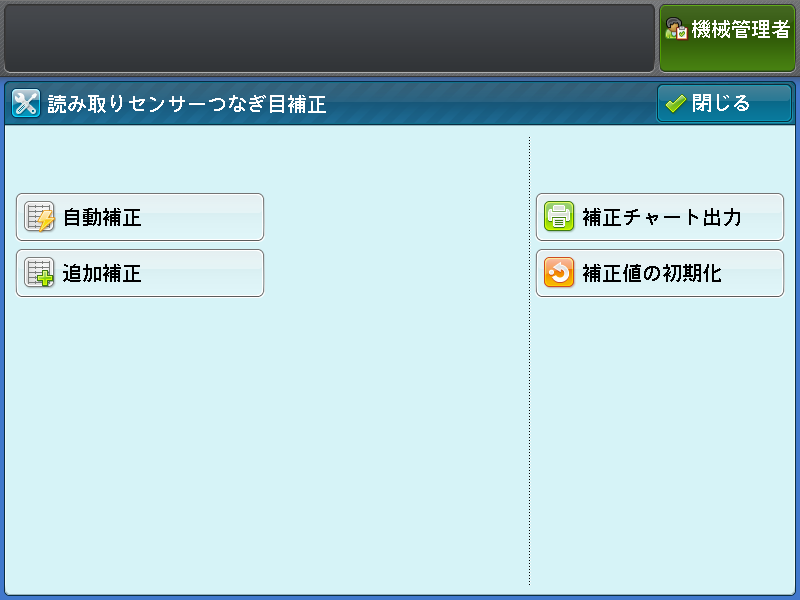Tap the 機械管理者 login label
Image resolution: width=800 pixels, height=600 pixels.
pyautogui.click(x=740, y=31)
